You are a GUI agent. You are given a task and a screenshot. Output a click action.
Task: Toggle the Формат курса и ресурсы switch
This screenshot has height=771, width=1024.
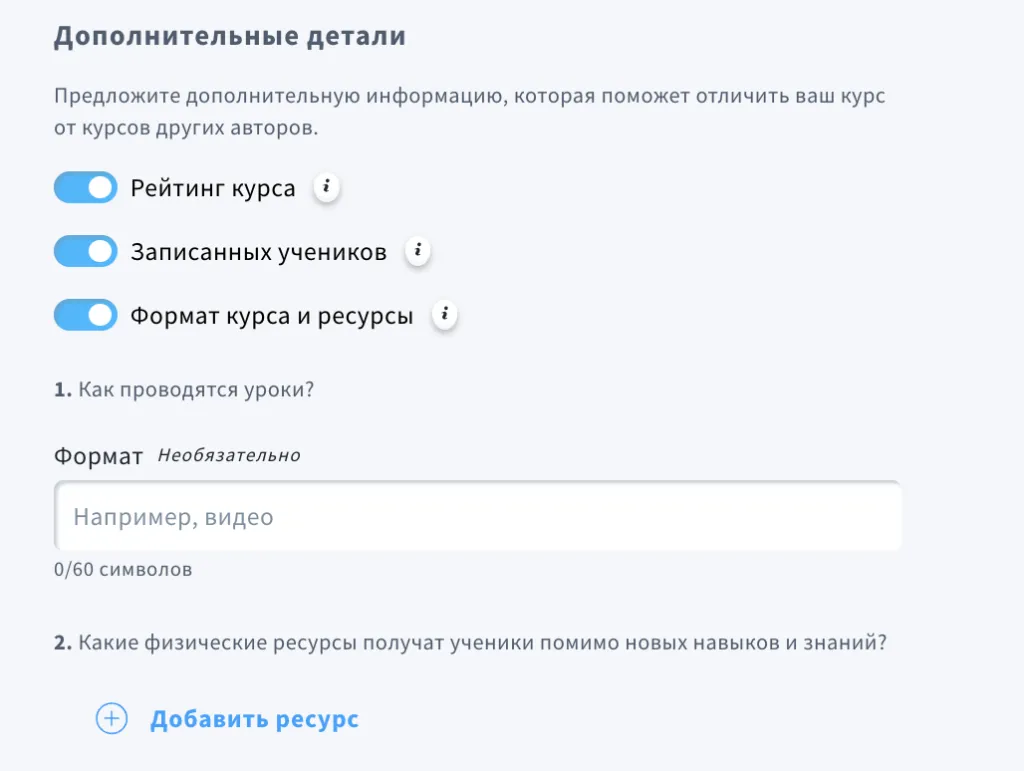tap(86, 315)
